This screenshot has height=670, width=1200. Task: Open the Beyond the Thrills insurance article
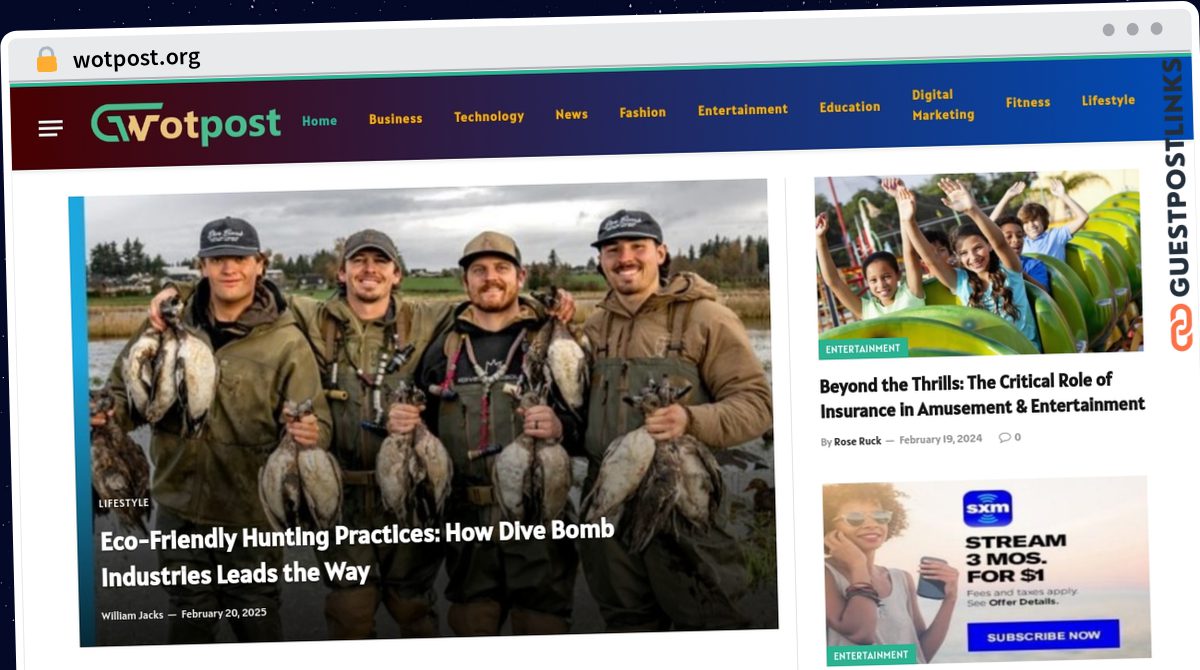tap(982, 394)
